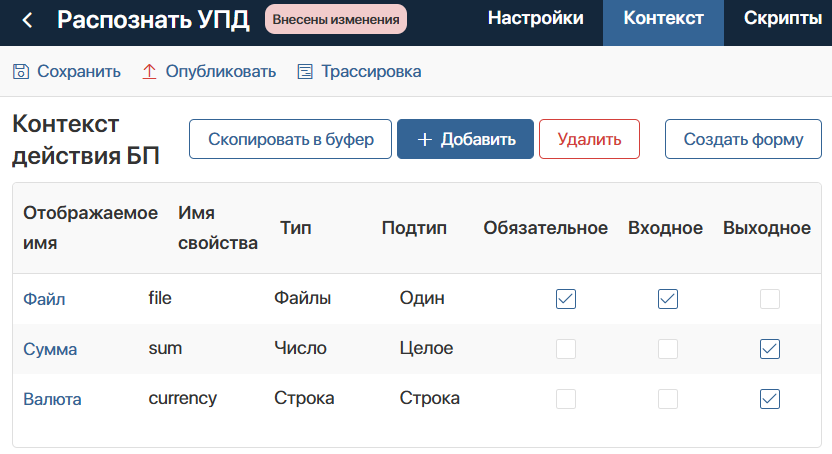The width and height of the screenshot is (832, 454).
Task: Open the Файл property link
Action: (x=44, y=299)
